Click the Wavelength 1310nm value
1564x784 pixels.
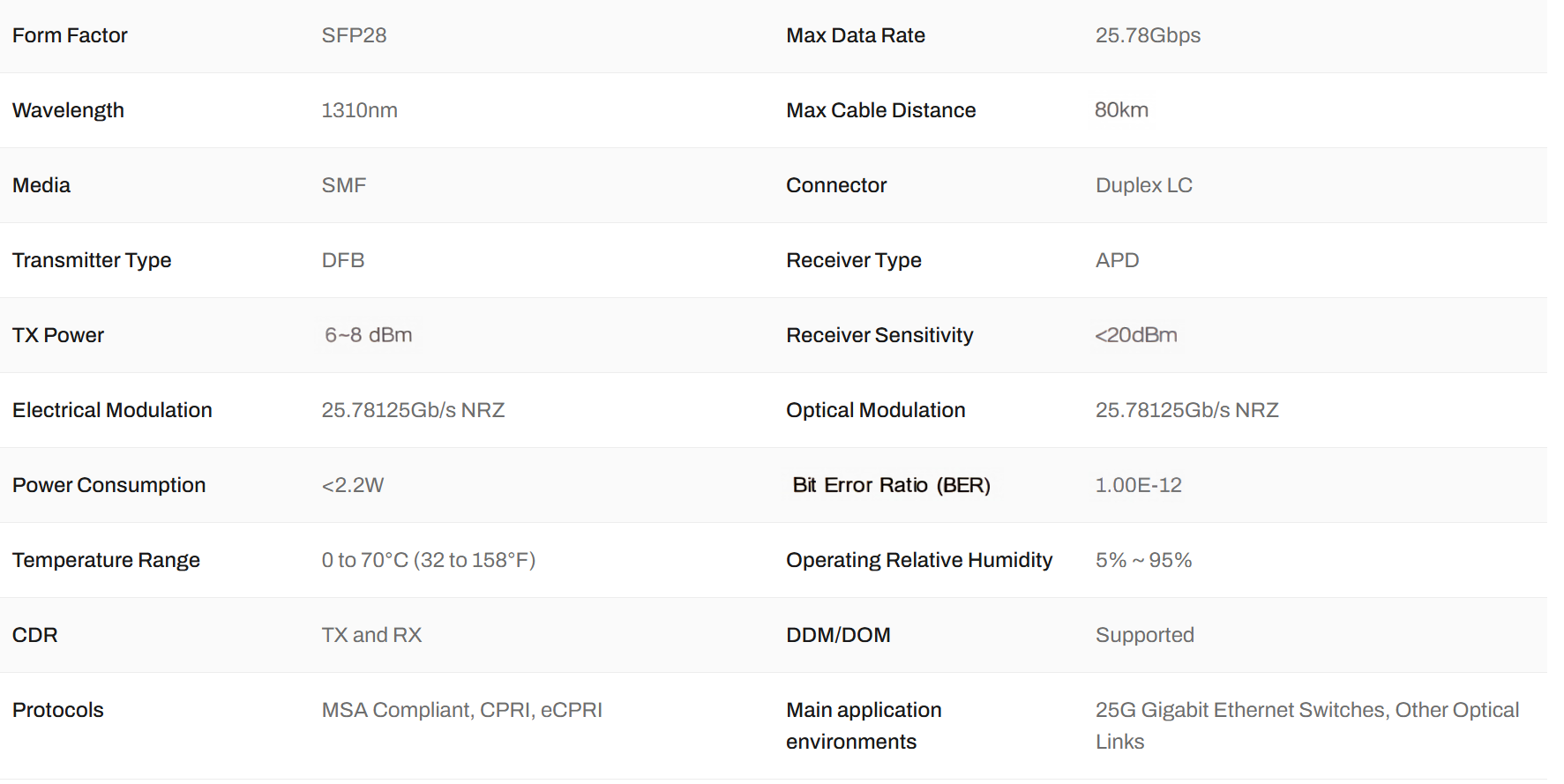(x=359, y=110)
